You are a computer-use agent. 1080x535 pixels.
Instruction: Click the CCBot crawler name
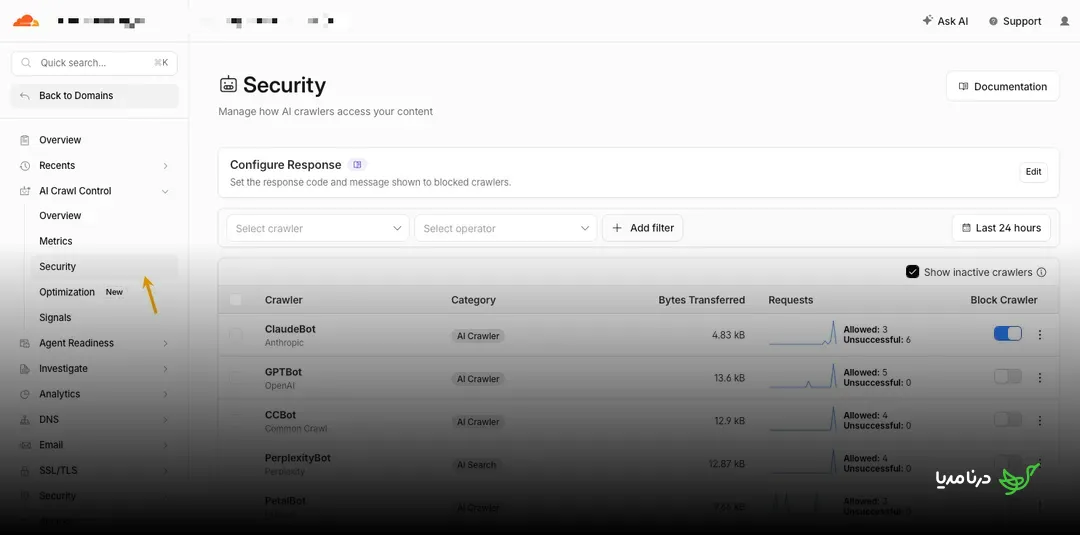pos(280,415)
